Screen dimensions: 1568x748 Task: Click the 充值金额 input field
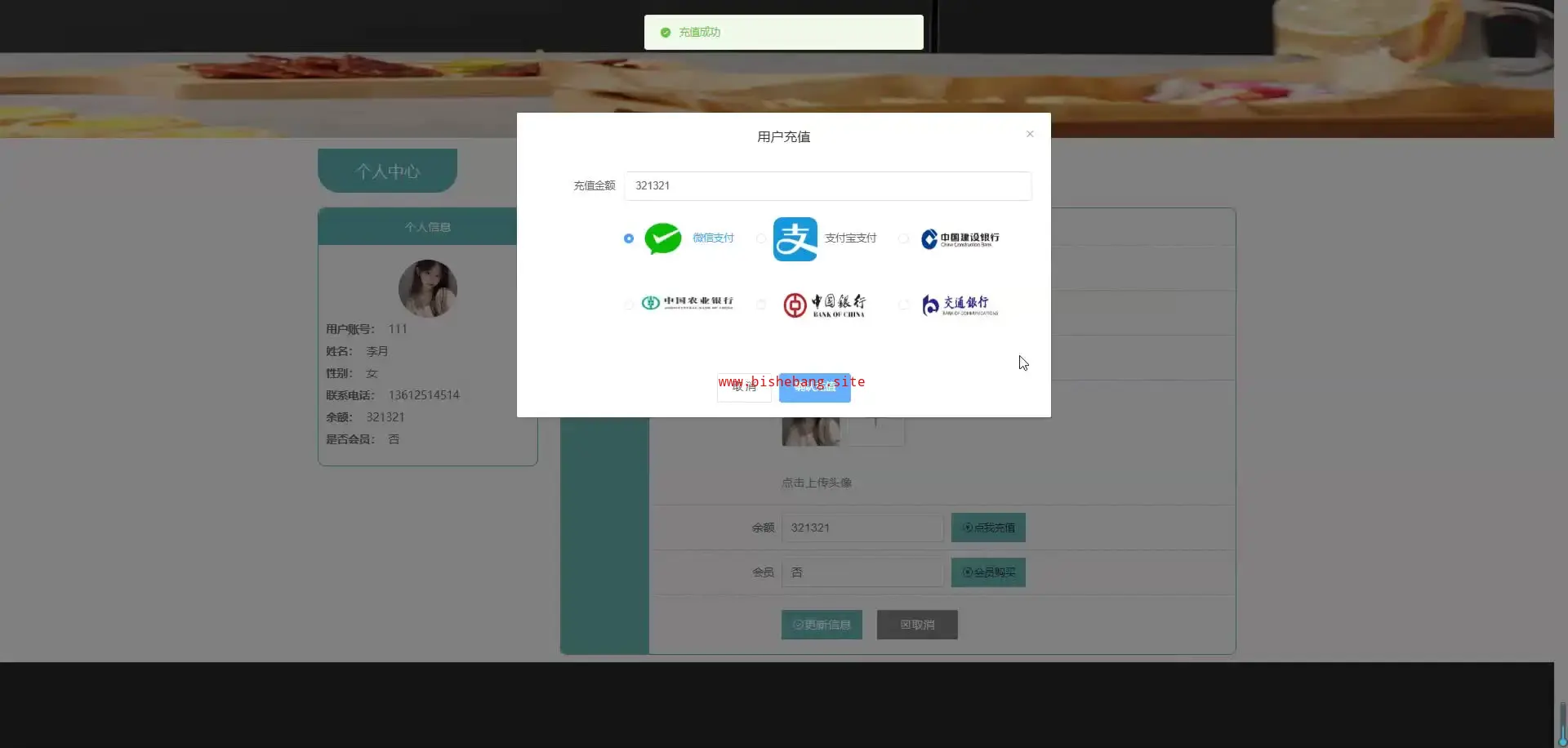pyautogui.click(x=828, y=186)
